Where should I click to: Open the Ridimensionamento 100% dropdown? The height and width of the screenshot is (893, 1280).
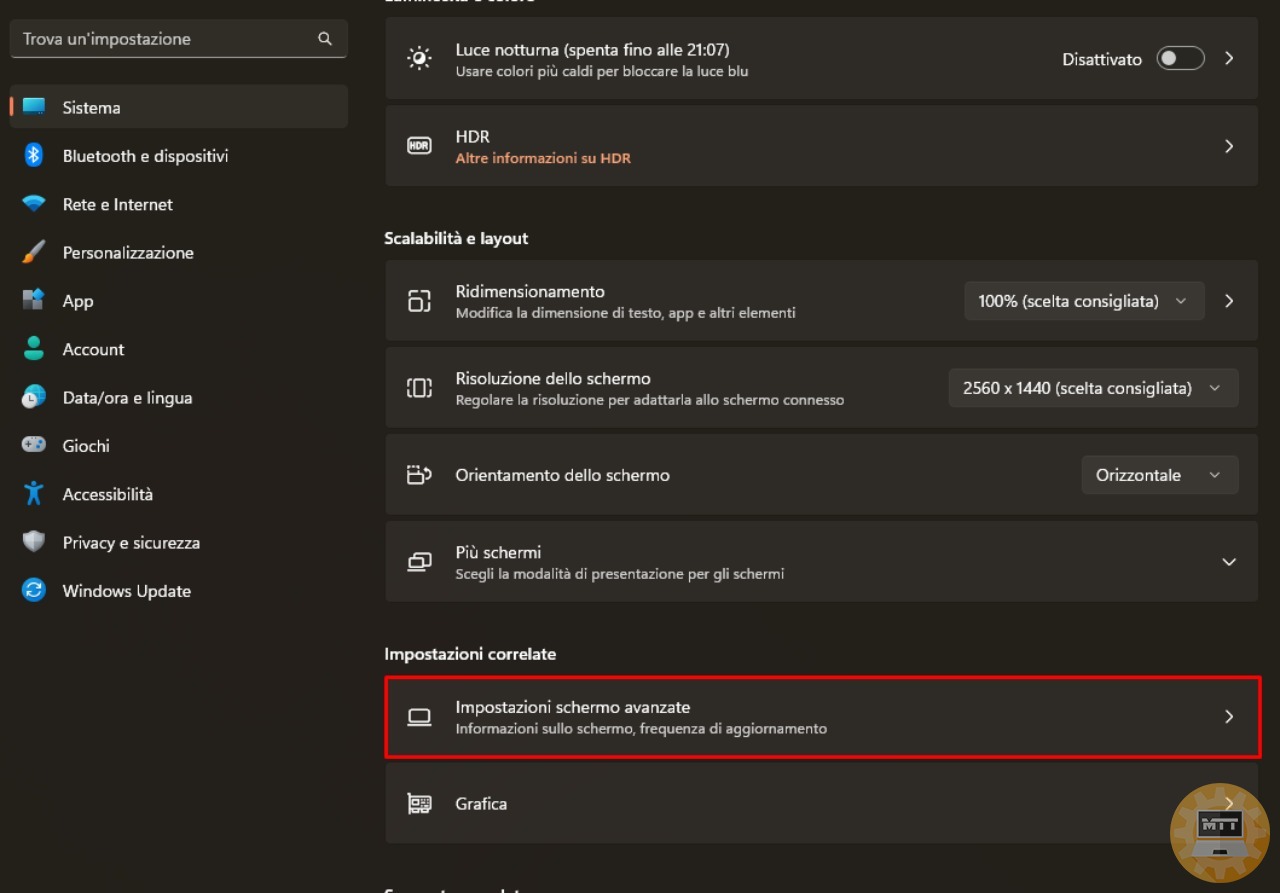[1084, 301]
